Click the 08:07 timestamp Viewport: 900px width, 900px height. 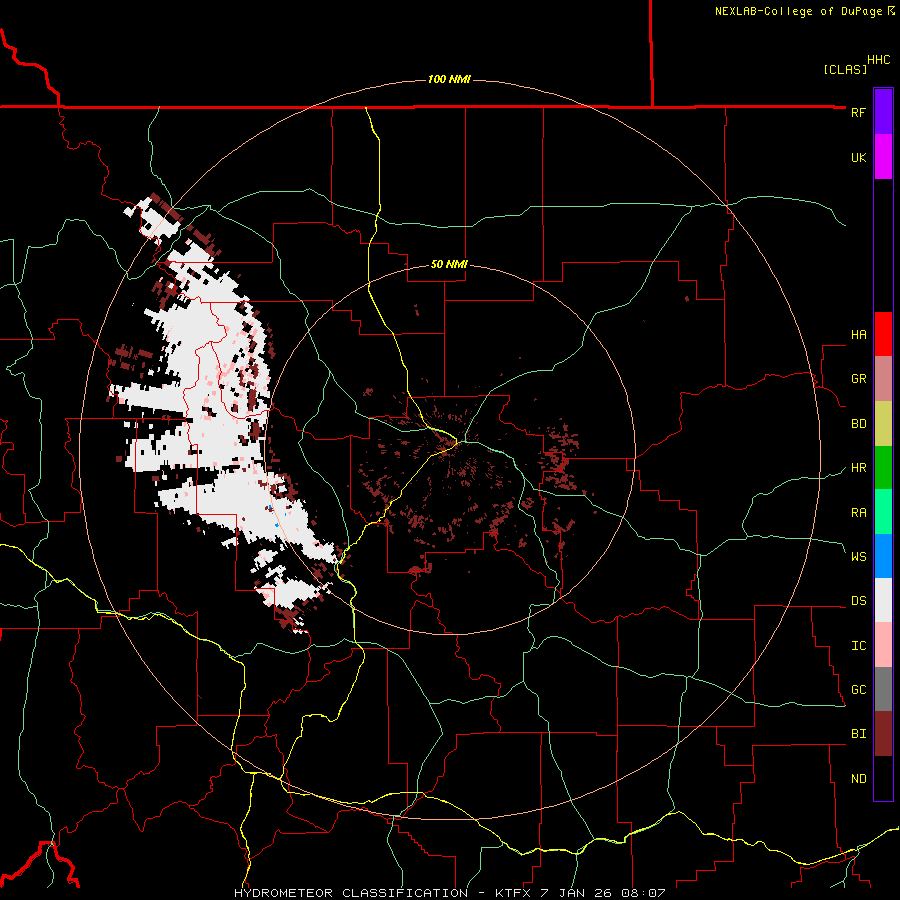pos(643,893)
